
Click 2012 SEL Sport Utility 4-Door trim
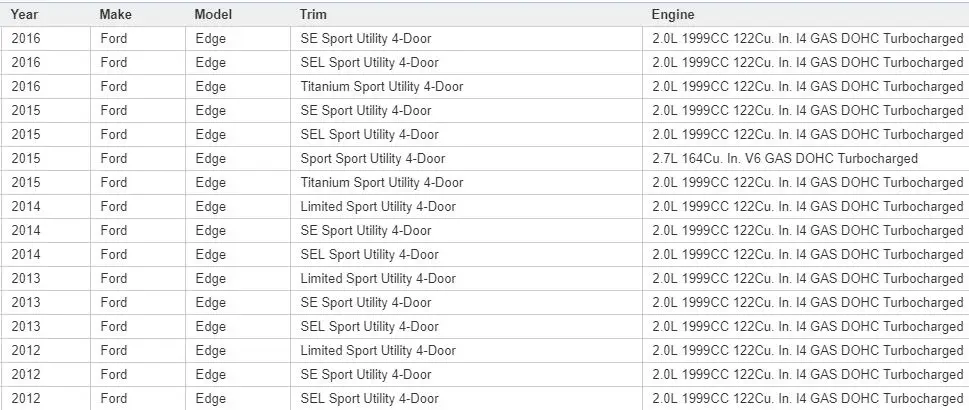coord(370,399)
